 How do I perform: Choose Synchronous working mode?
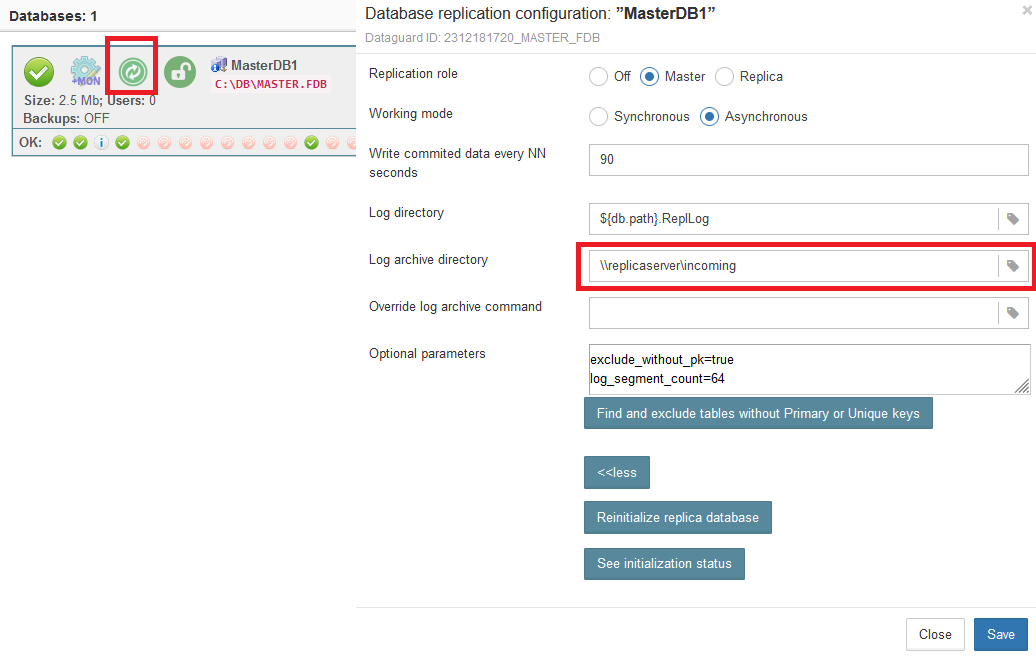(x=598, y=117)
